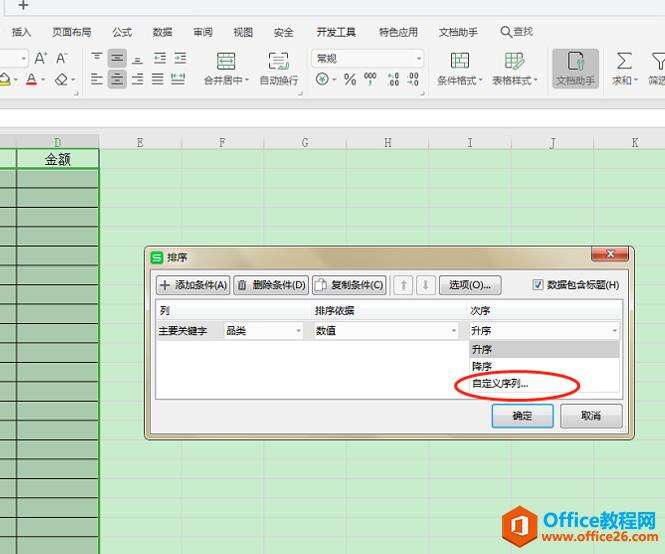
Task: Decrease indent in the alignment group
Action: click(x=159, y=58)
